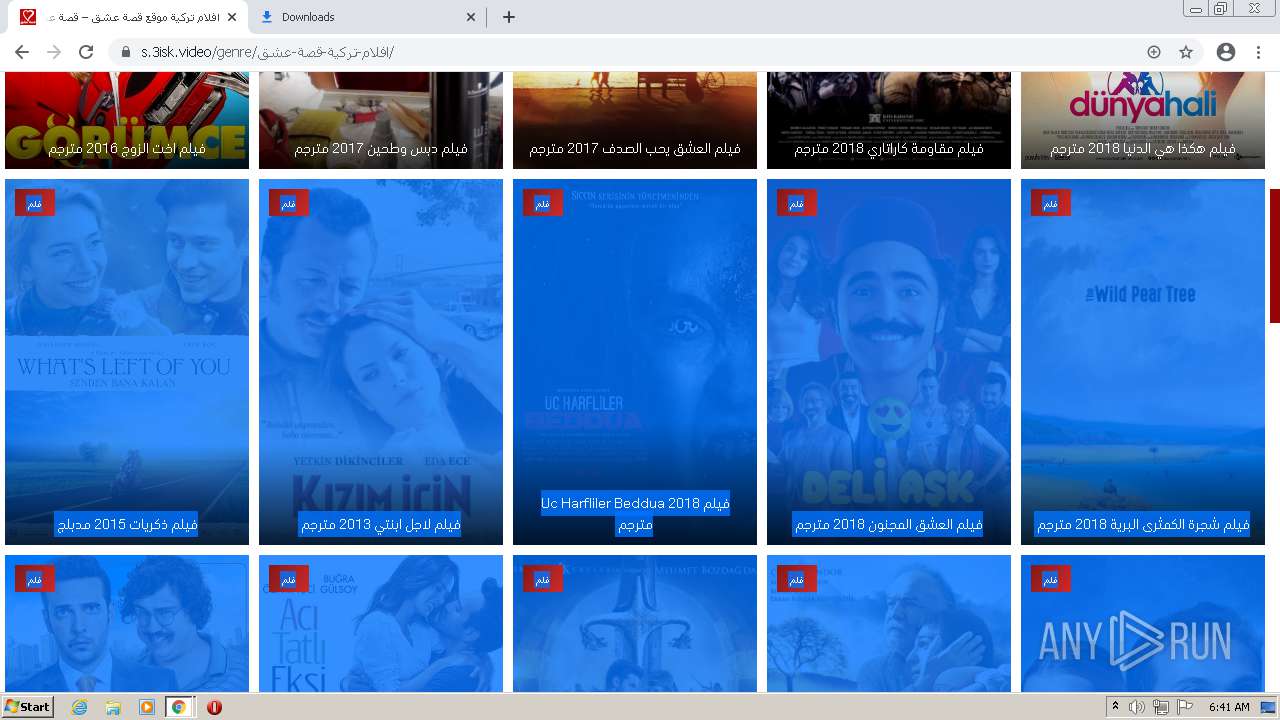This screenshot has height=720, width=1280.
Task: Click title فيلم دبس وطحين 2017 مترجم
Action: click(x=381, y=149)
